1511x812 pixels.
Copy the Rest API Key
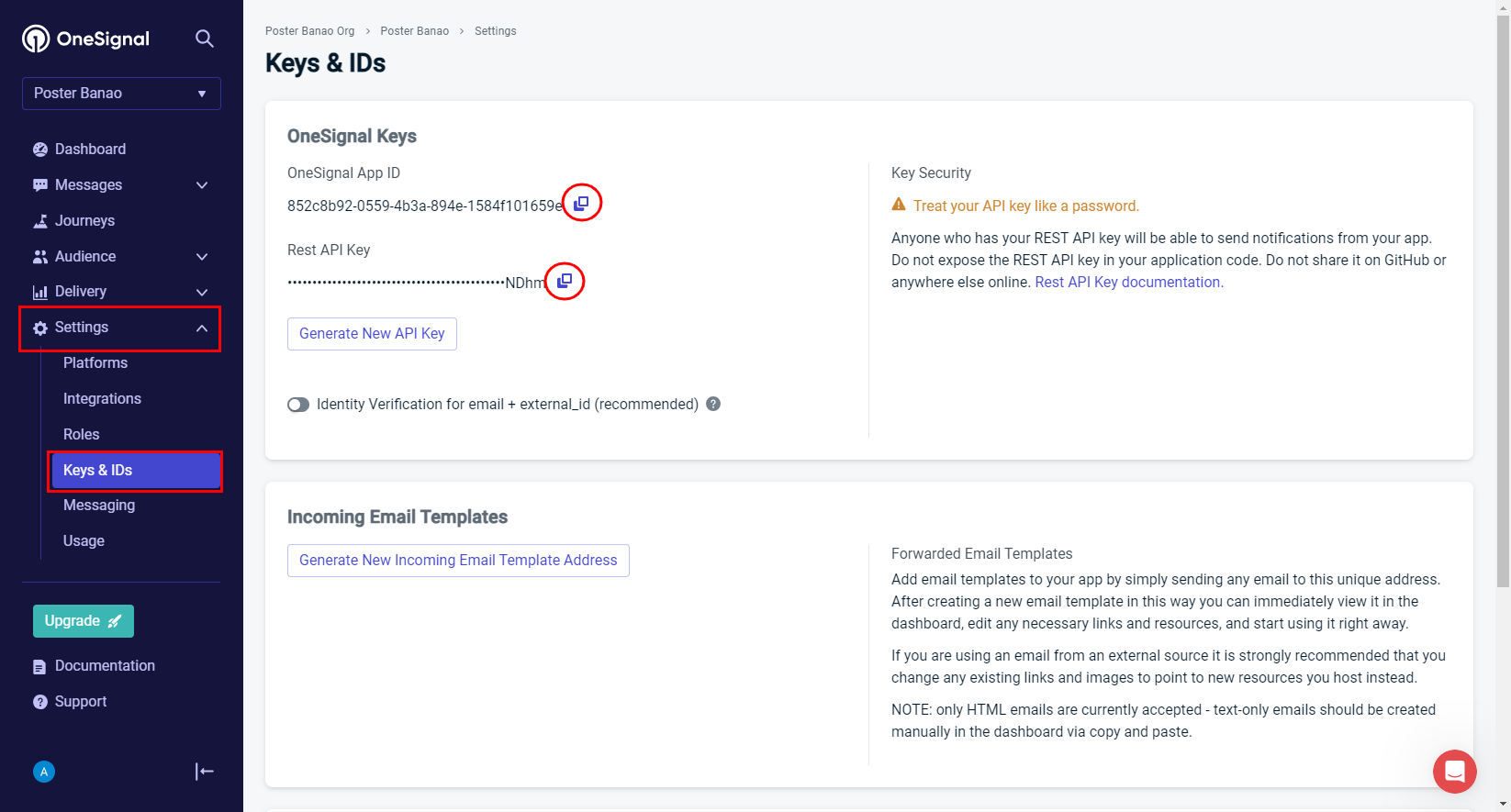click(565, 280)
